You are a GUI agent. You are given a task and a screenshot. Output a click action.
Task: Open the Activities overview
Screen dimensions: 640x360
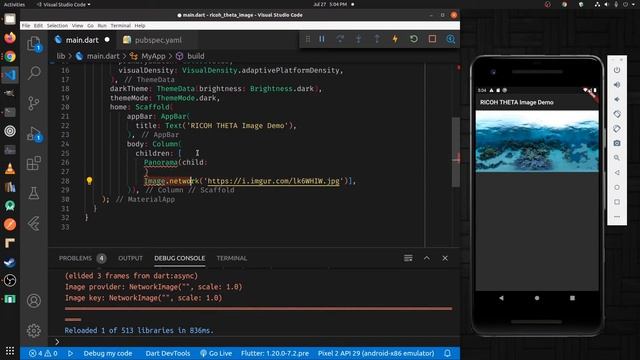pyautogui.click(x=14, y=4)
